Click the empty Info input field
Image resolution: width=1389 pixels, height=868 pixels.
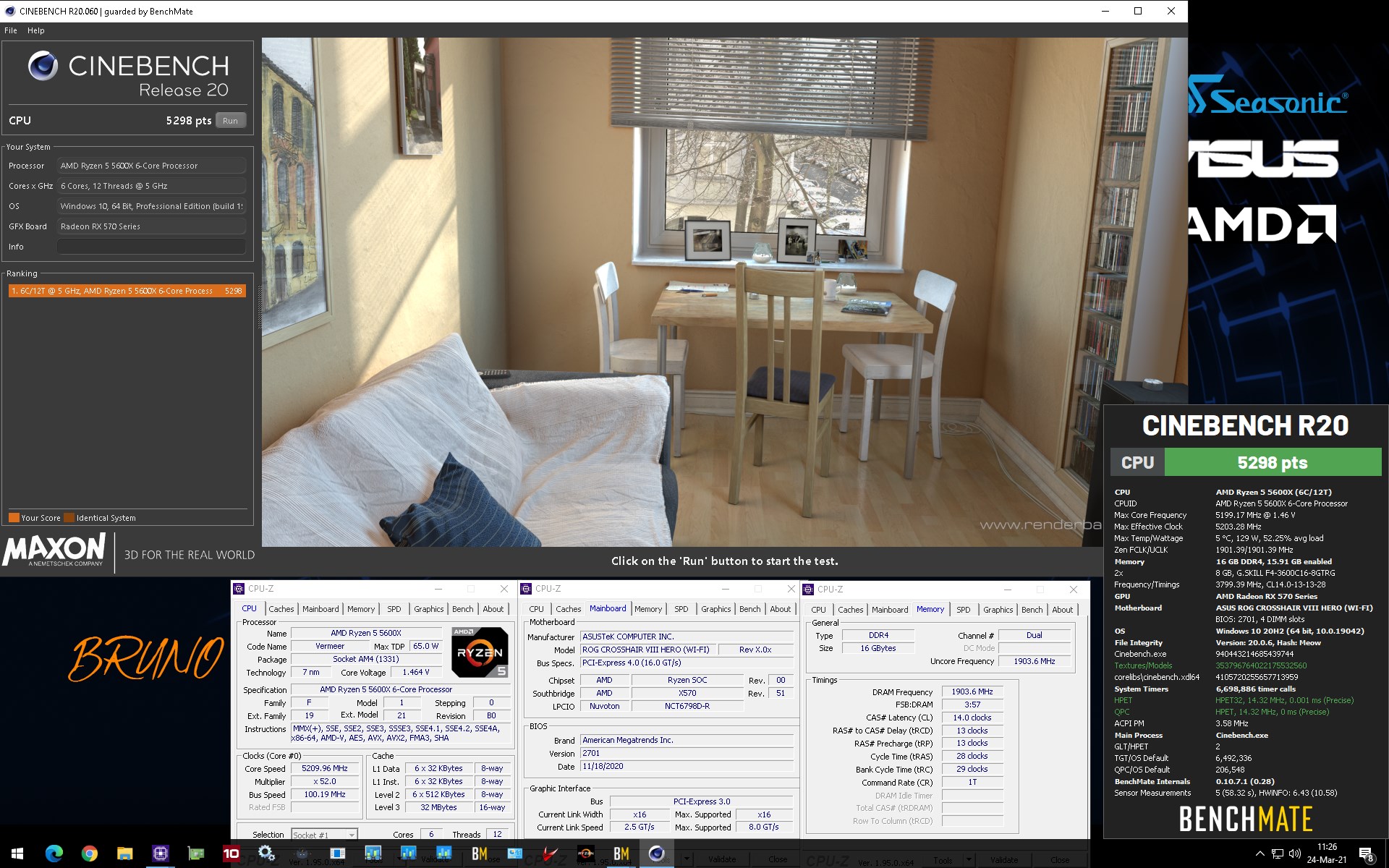(x=151, y=247)
